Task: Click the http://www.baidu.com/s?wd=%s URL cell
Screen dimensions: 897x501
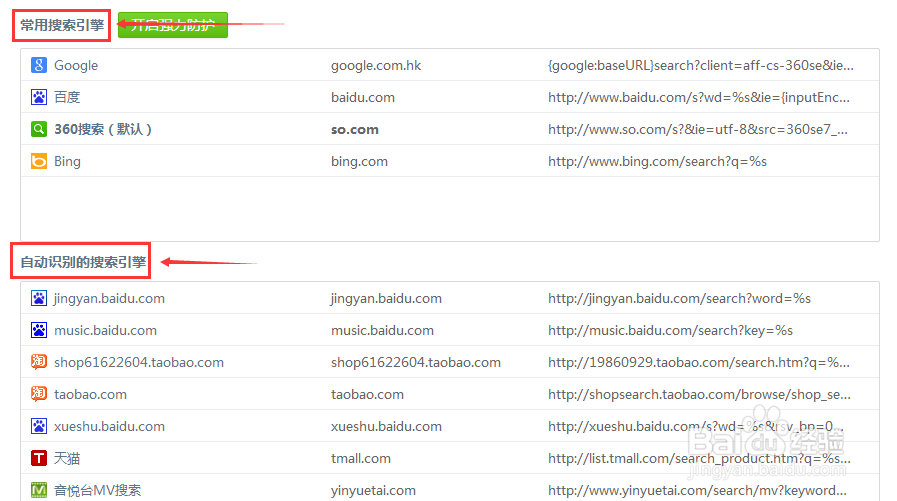Action: click(x=699, y=98)
